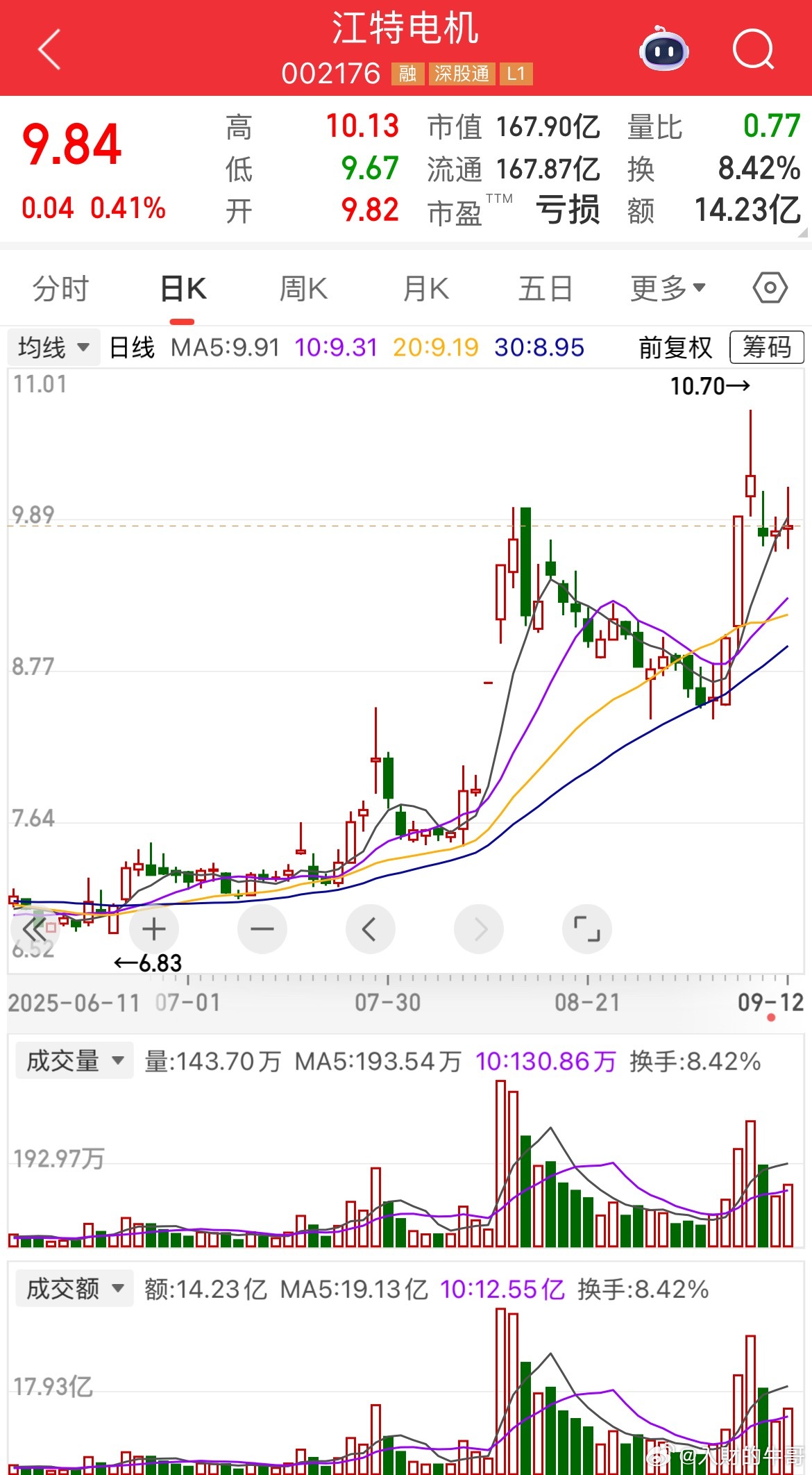The image size is (812, 1475).
Task: Tap the 额:14.23亿 amount readout
Action: coord(205,1289)
